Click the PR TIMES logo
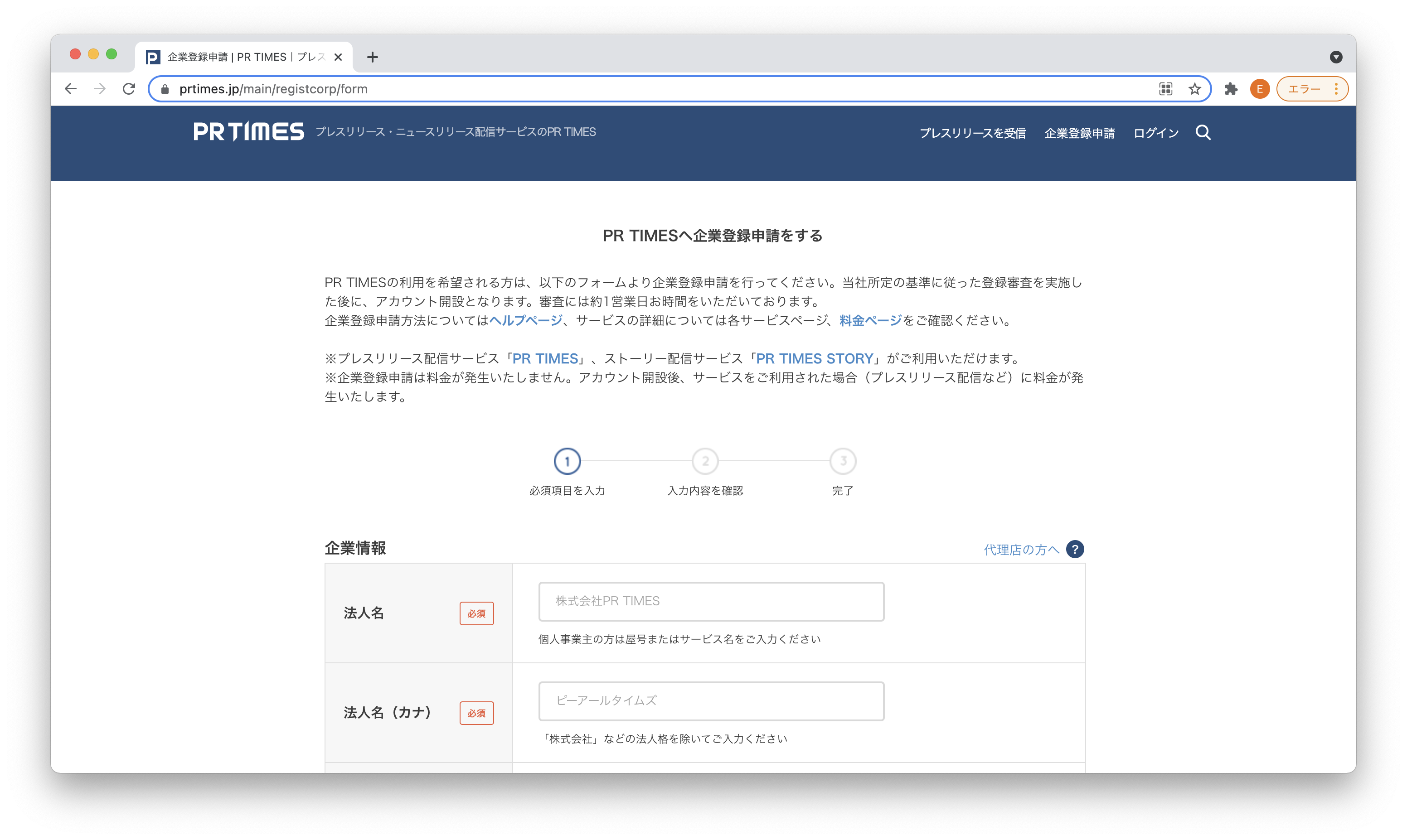The image size is (1407, 840). pos(248,132)
